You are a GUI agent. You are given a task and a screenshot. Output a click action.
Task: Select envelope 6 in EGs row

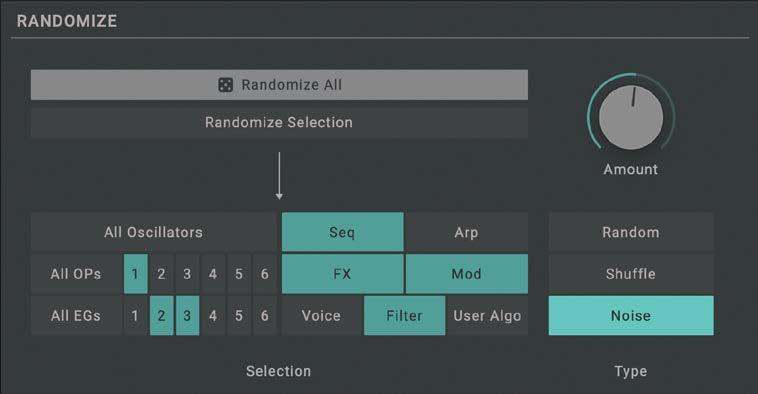265,316
